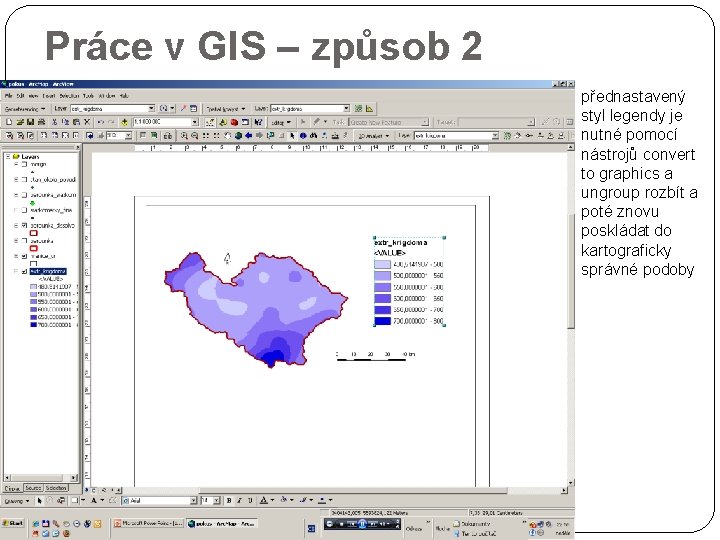The width and height of the screenshot is (720, 540).
Task: Click the What's This help icon
Action: (x=258, y=122)
